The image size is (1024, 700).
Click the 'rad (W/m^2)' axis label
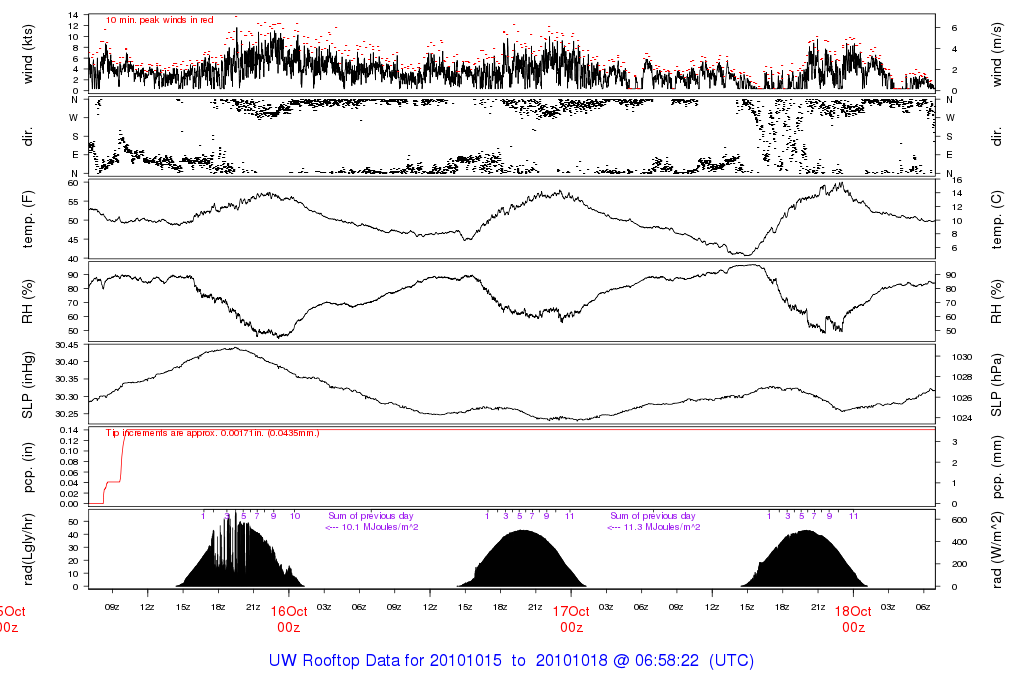997,550
